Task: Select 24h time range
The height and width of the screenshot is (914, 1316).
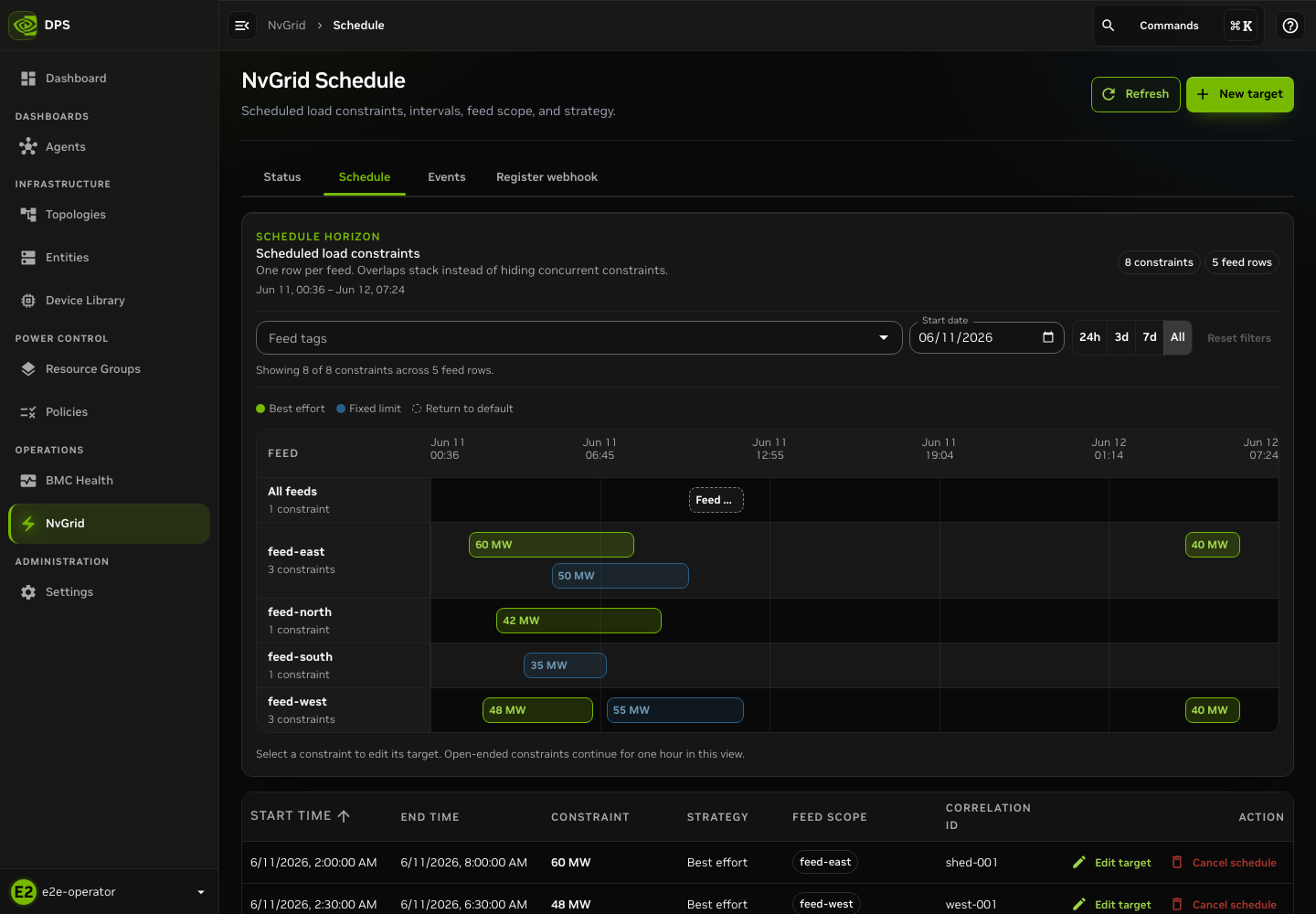Action: [x=1089, y=337]
